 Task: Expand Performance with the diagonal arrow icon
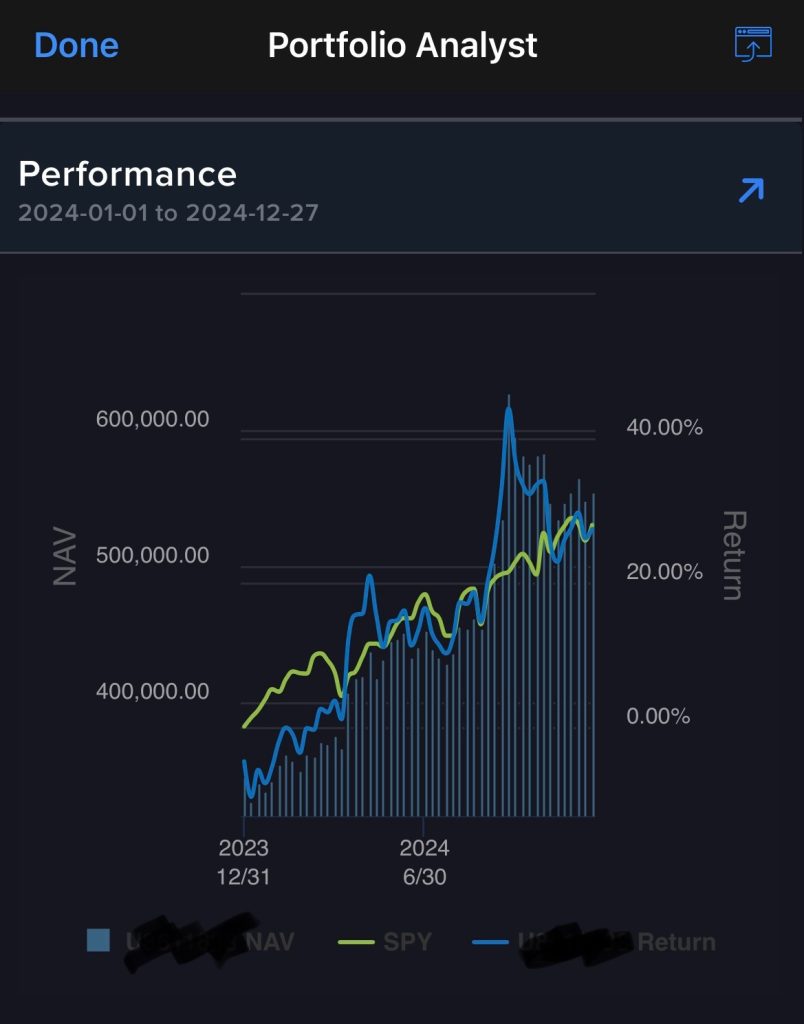click(750, 189)
